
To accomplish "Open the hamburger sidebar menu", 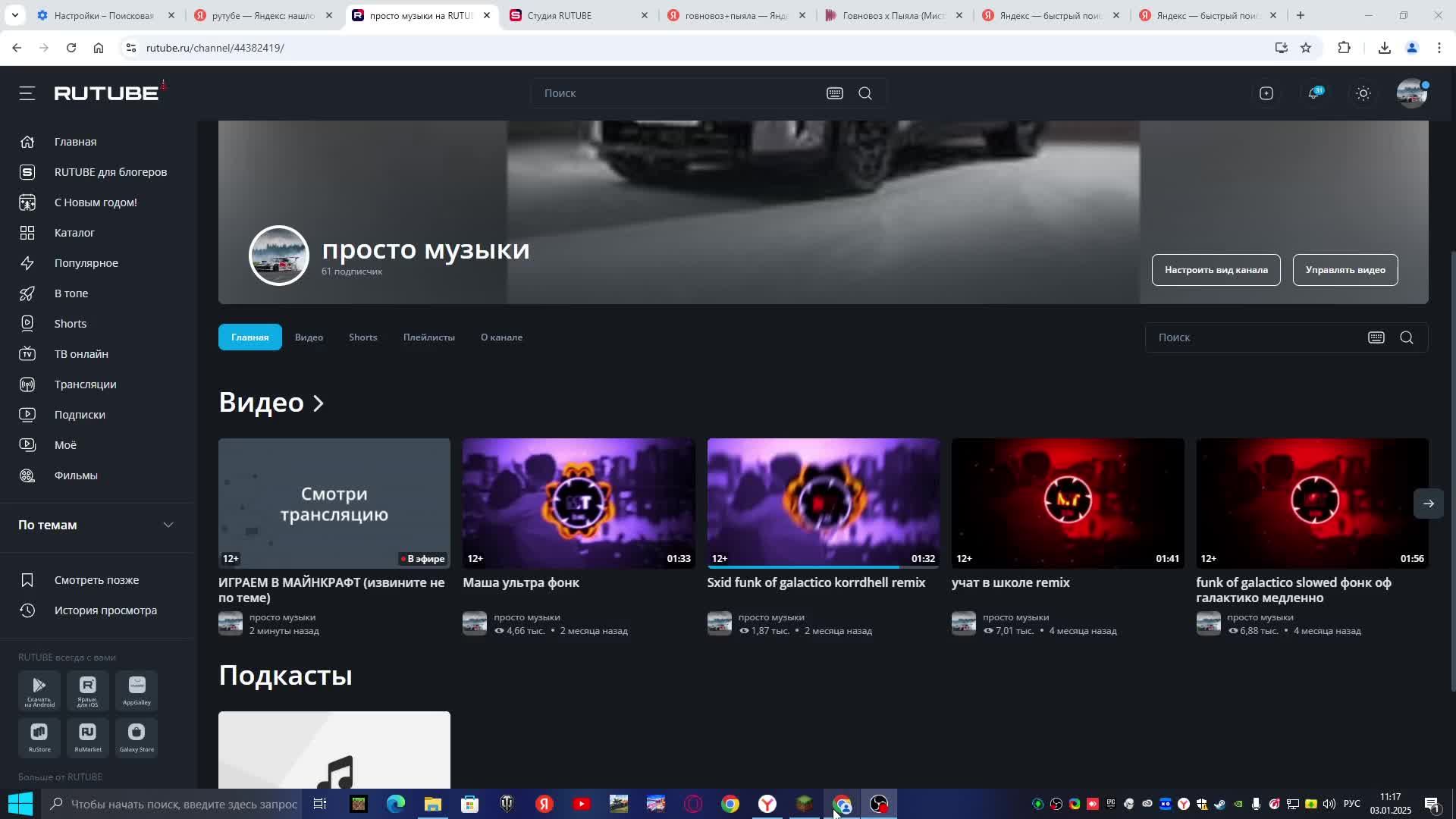I will [27, 93].
